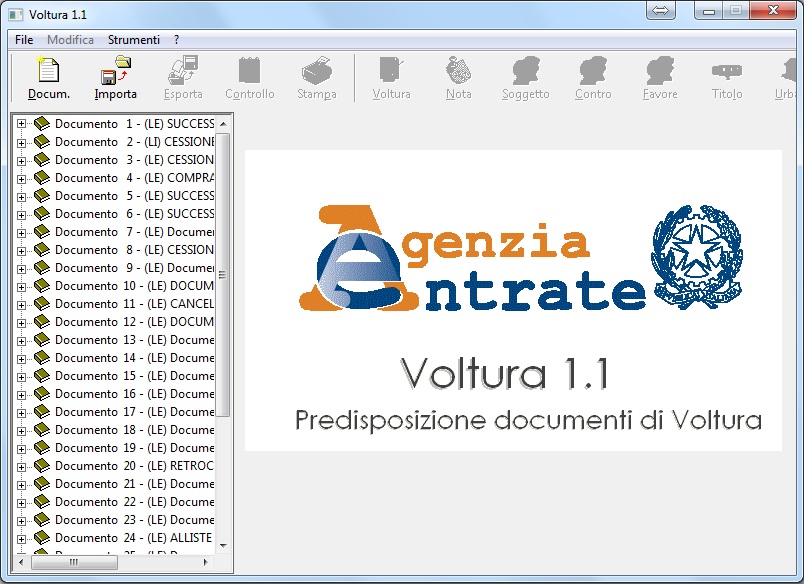Select Documento 14 row text
This screenshot has width=804, height=584.
click(x=134, y=358)
